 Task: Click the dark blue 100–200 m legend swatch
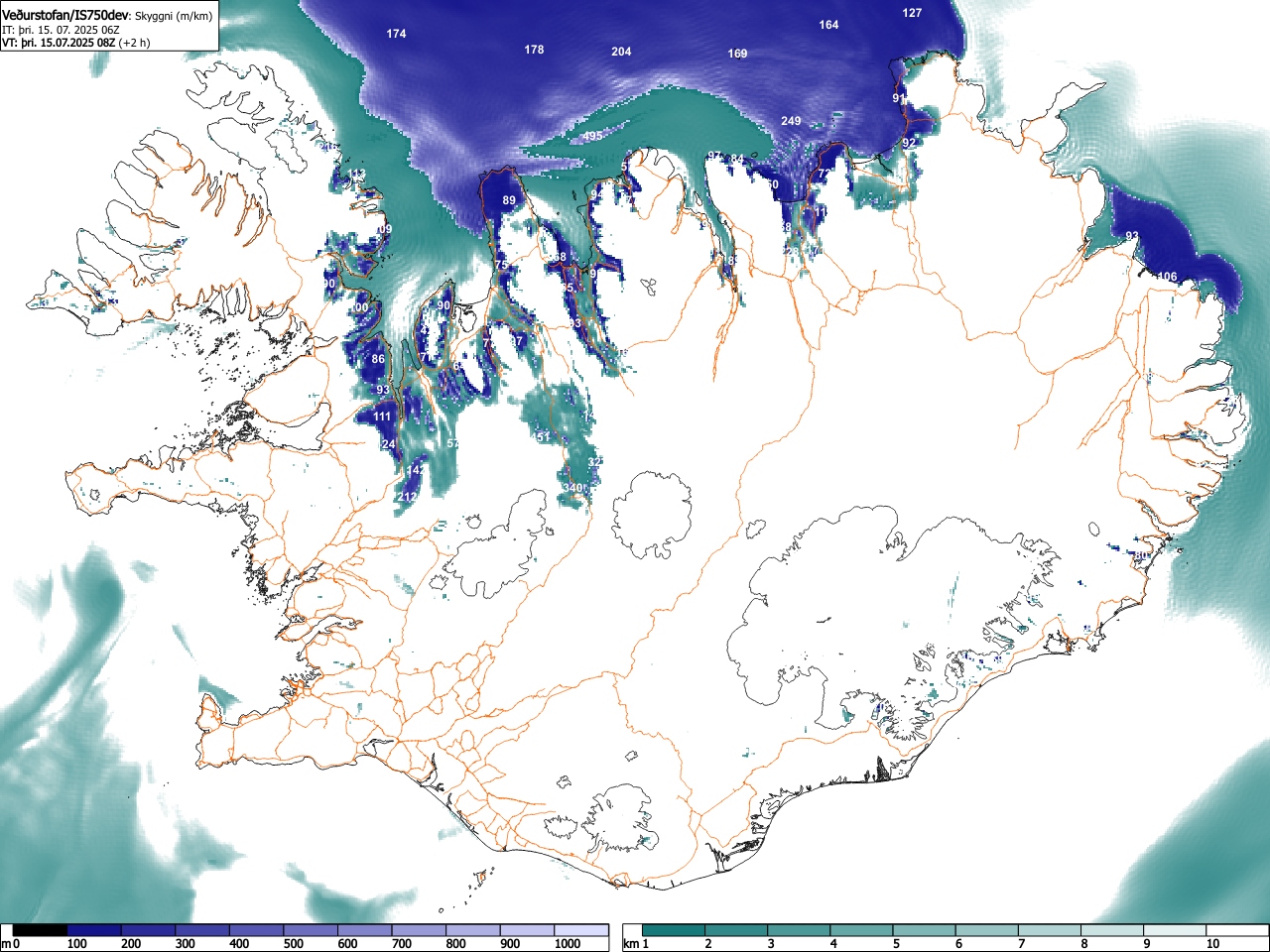tap(94, 930)
